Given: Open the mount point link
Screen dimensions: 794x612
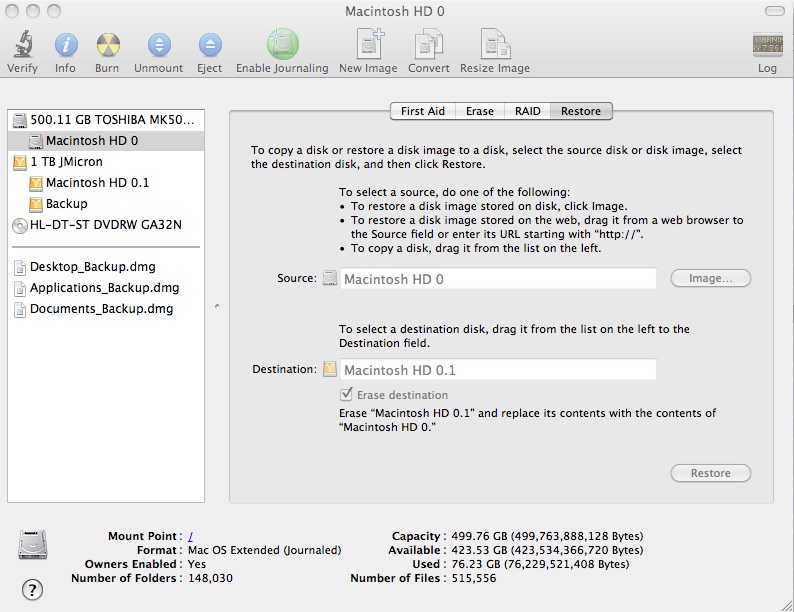Looking at the screenshot, I should pos(190,536).
